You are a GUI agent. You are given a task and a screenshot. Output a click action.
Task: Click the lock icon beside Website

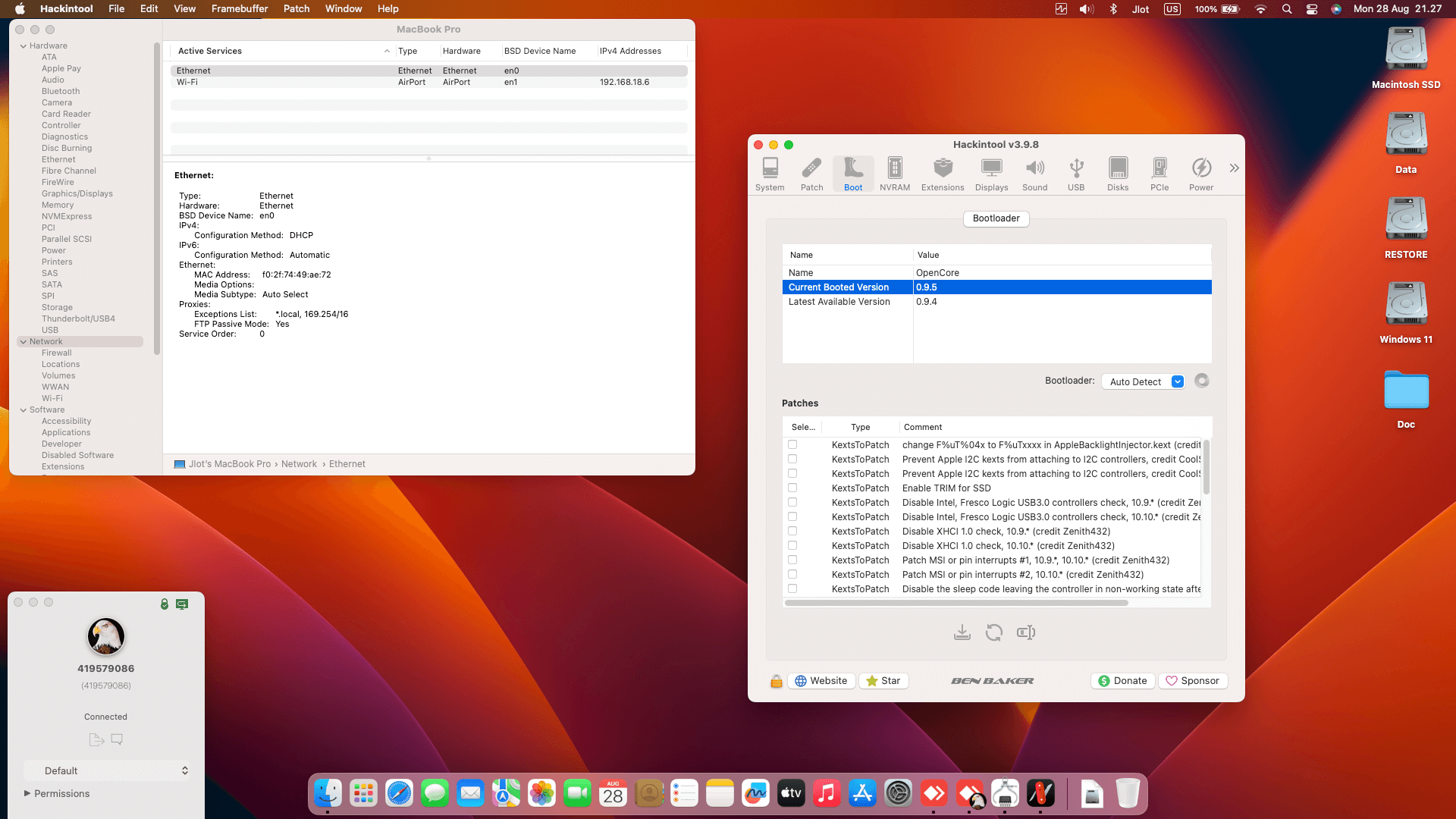tap(776, 681)
